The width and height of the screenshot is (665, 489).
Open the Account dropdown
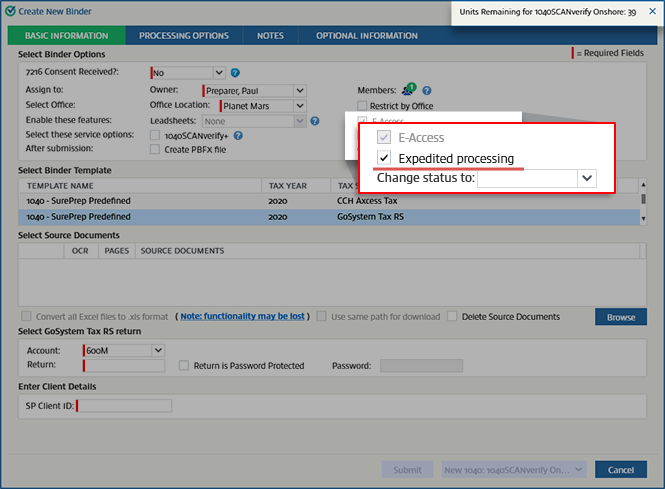click(x=158, y=350)
